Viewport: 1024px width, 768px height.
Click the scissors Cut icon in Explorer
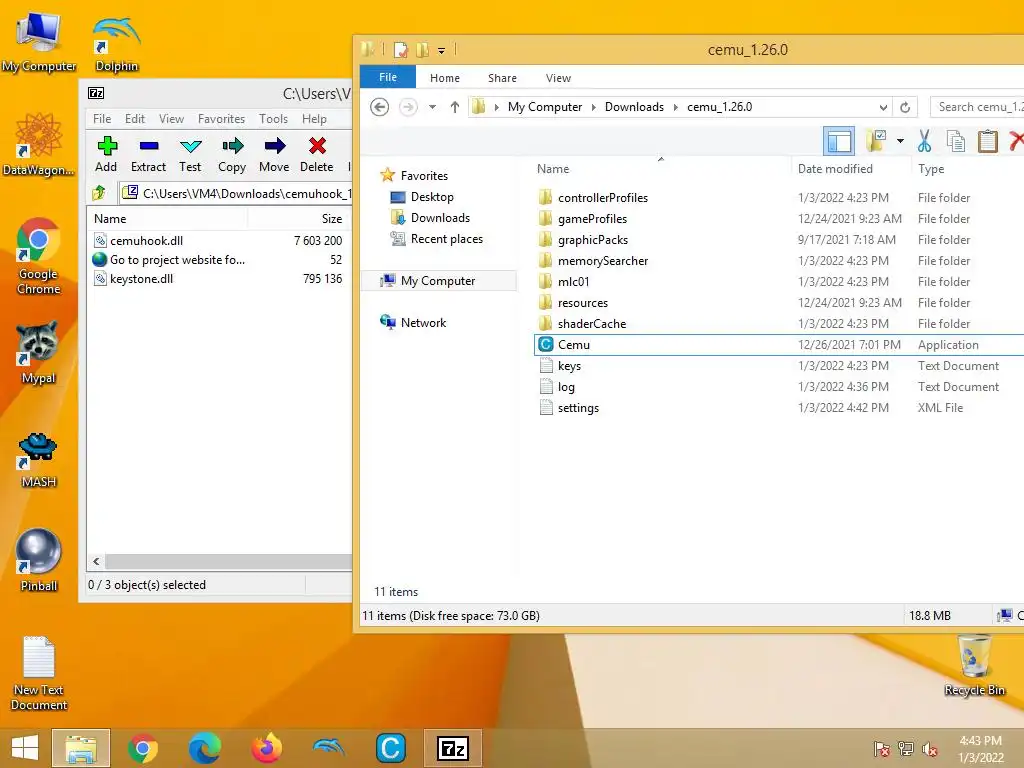[924, 140]
